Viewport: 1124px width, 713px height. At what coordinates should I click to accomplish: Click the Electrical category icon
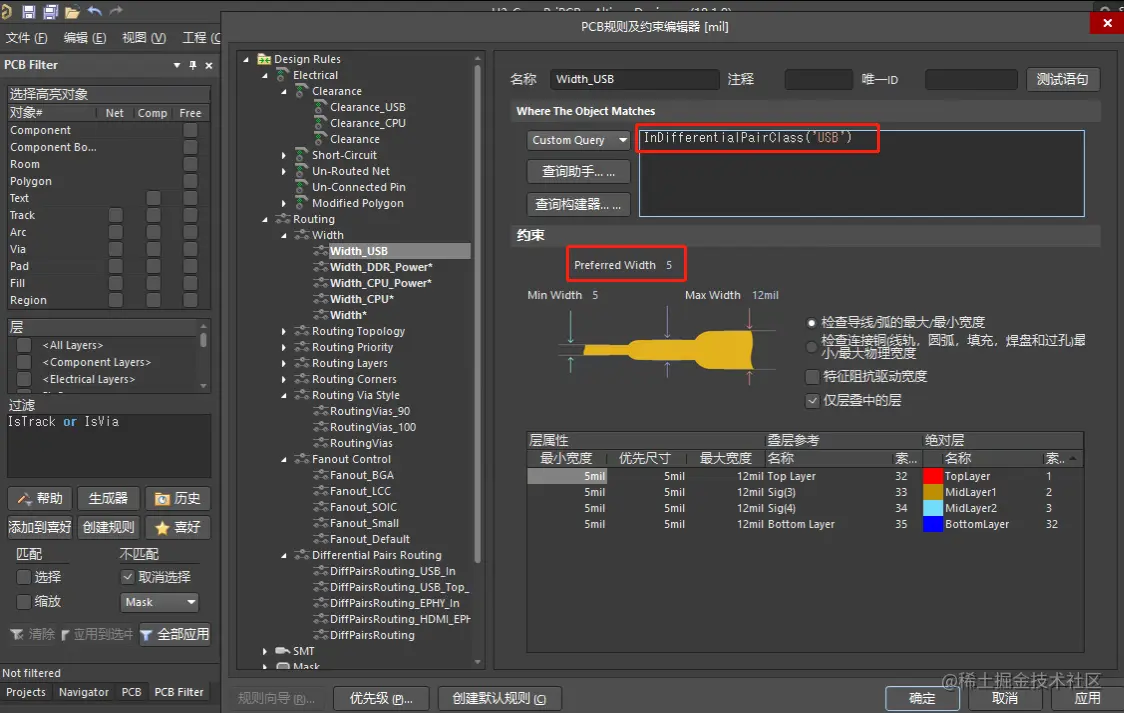point(282,75)
